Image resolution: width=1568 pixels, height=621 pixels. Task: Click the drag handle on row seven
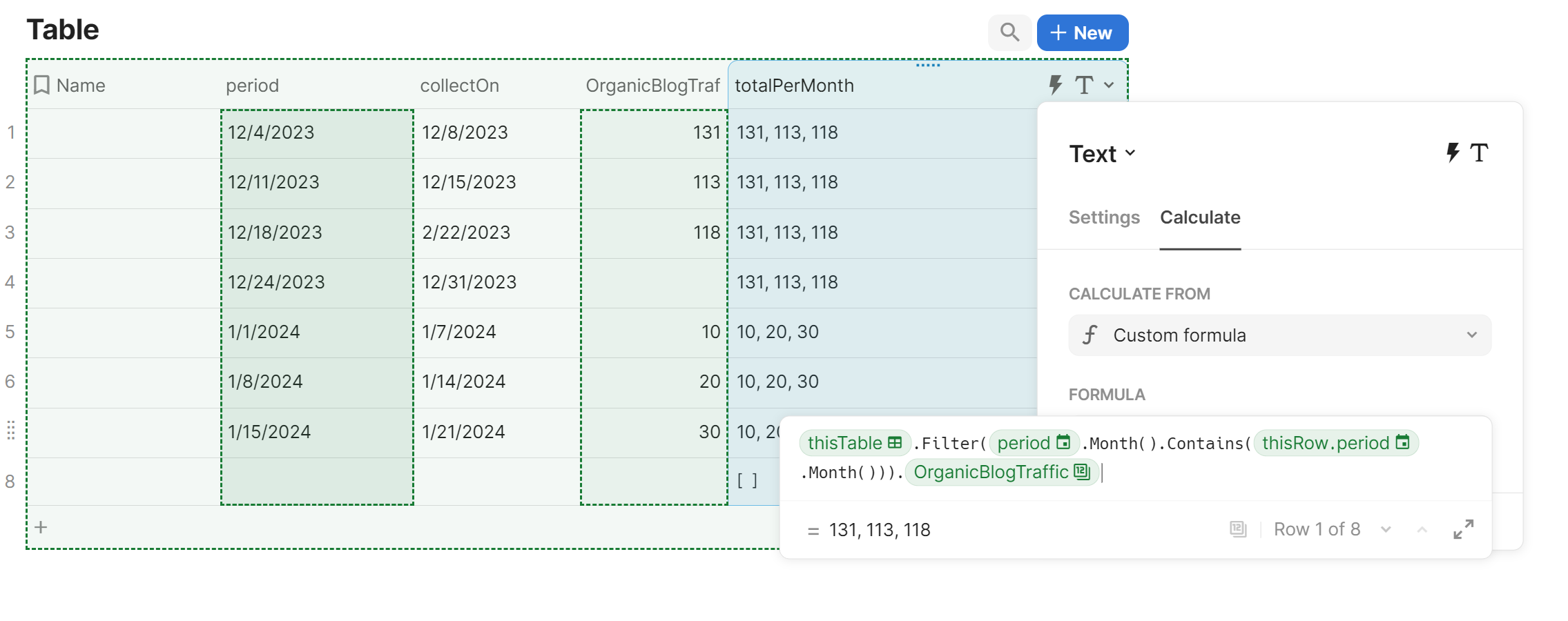[11, 431]
